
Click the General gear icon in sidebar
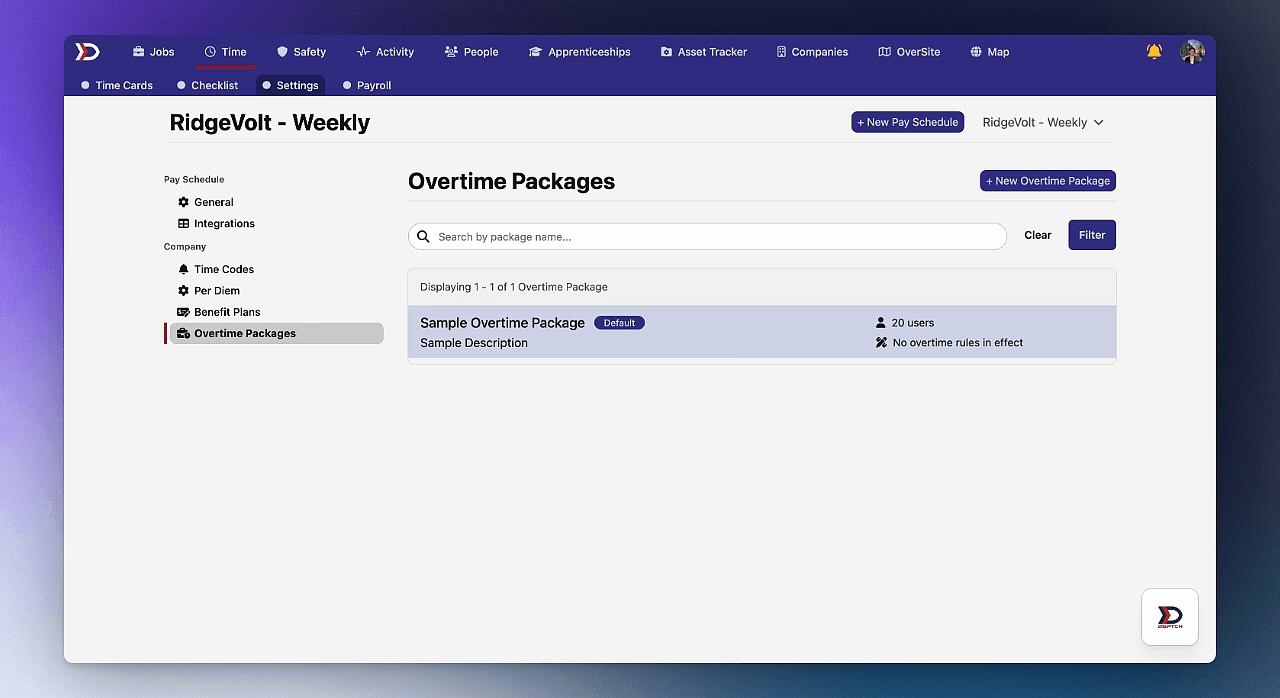pyautogui.click(x=183, y=202)
